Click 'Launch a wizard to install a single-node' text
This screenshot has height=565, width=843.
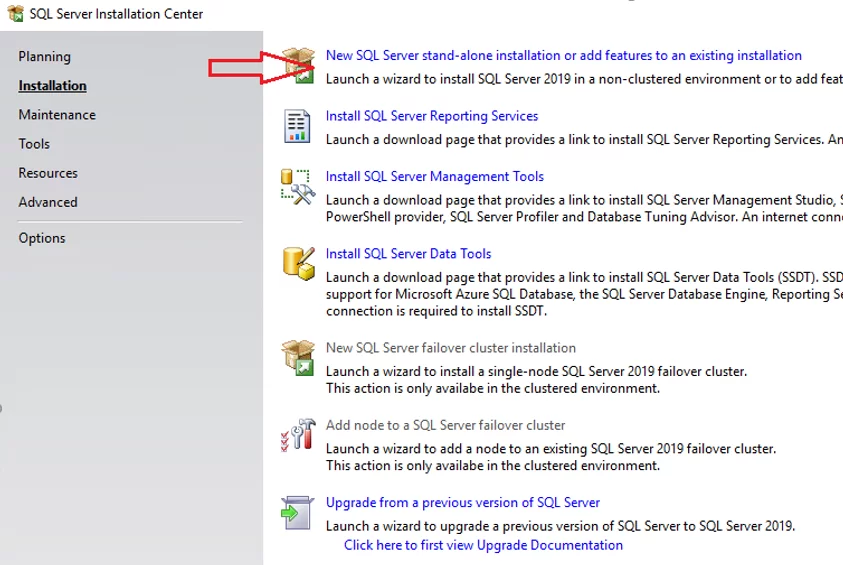(442, 371)
